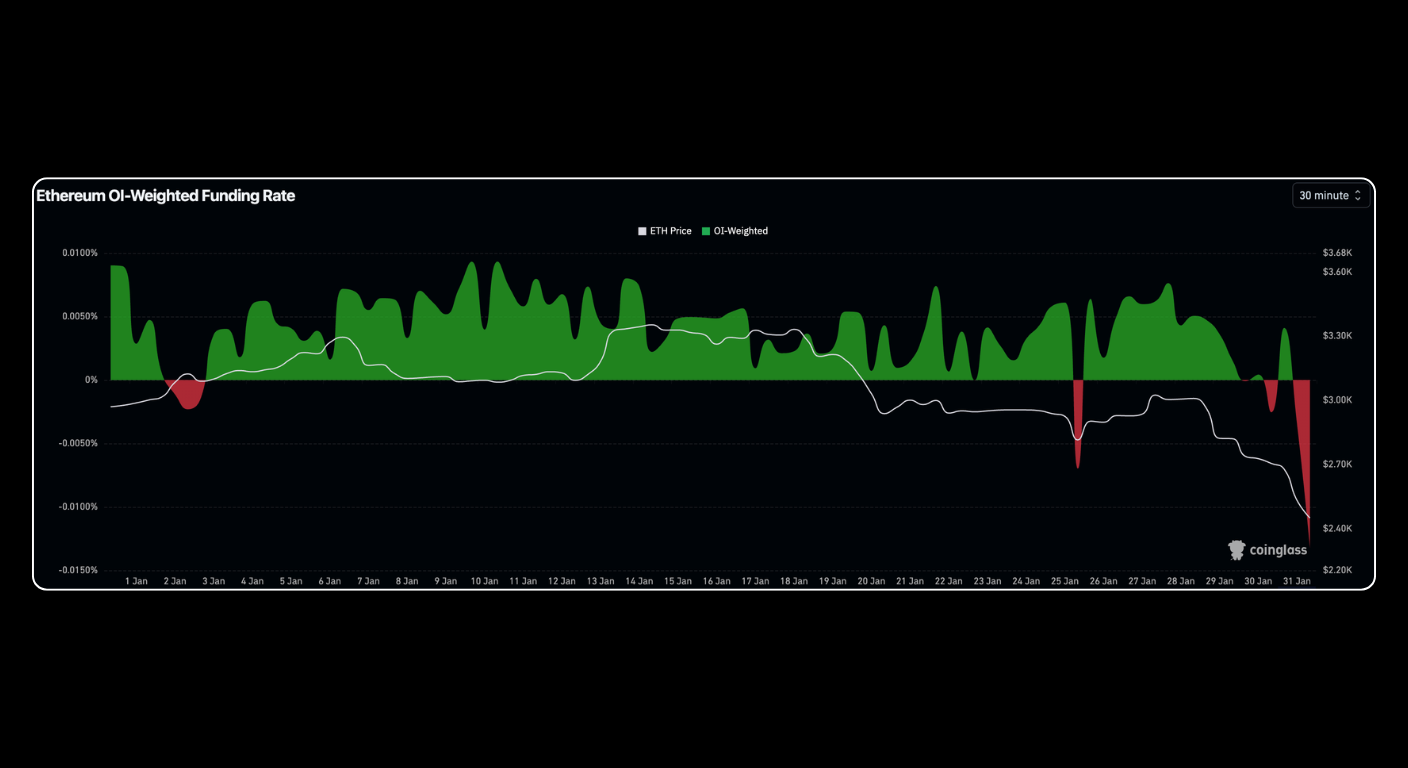The width and height of the screenshot is (1408, 768).
Task: Click the white ETH Price legend swatch
Action: [641, 230]
